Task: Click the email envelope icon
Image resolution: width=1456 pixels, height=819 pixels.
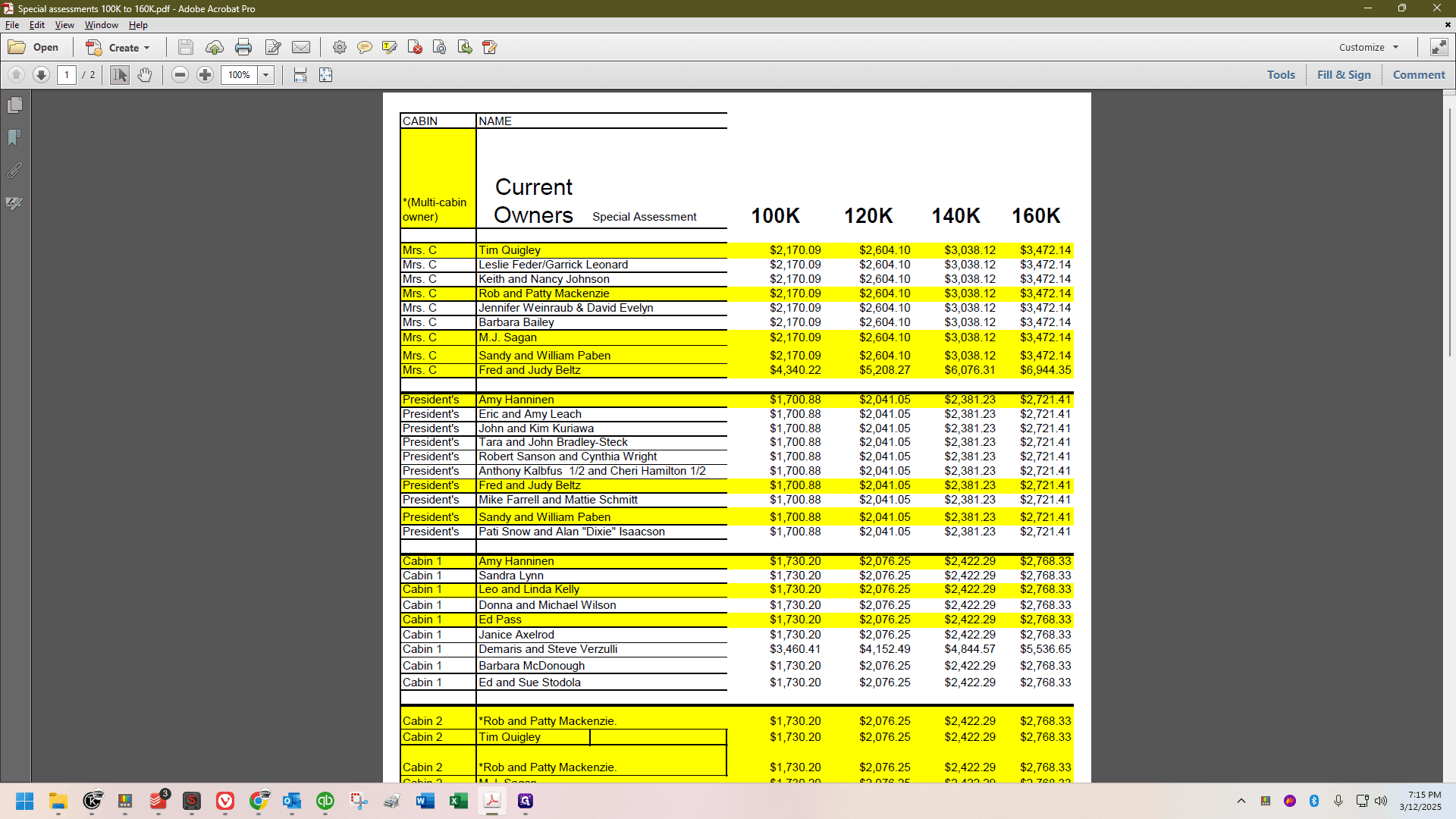Action: (x=301, y=47)
